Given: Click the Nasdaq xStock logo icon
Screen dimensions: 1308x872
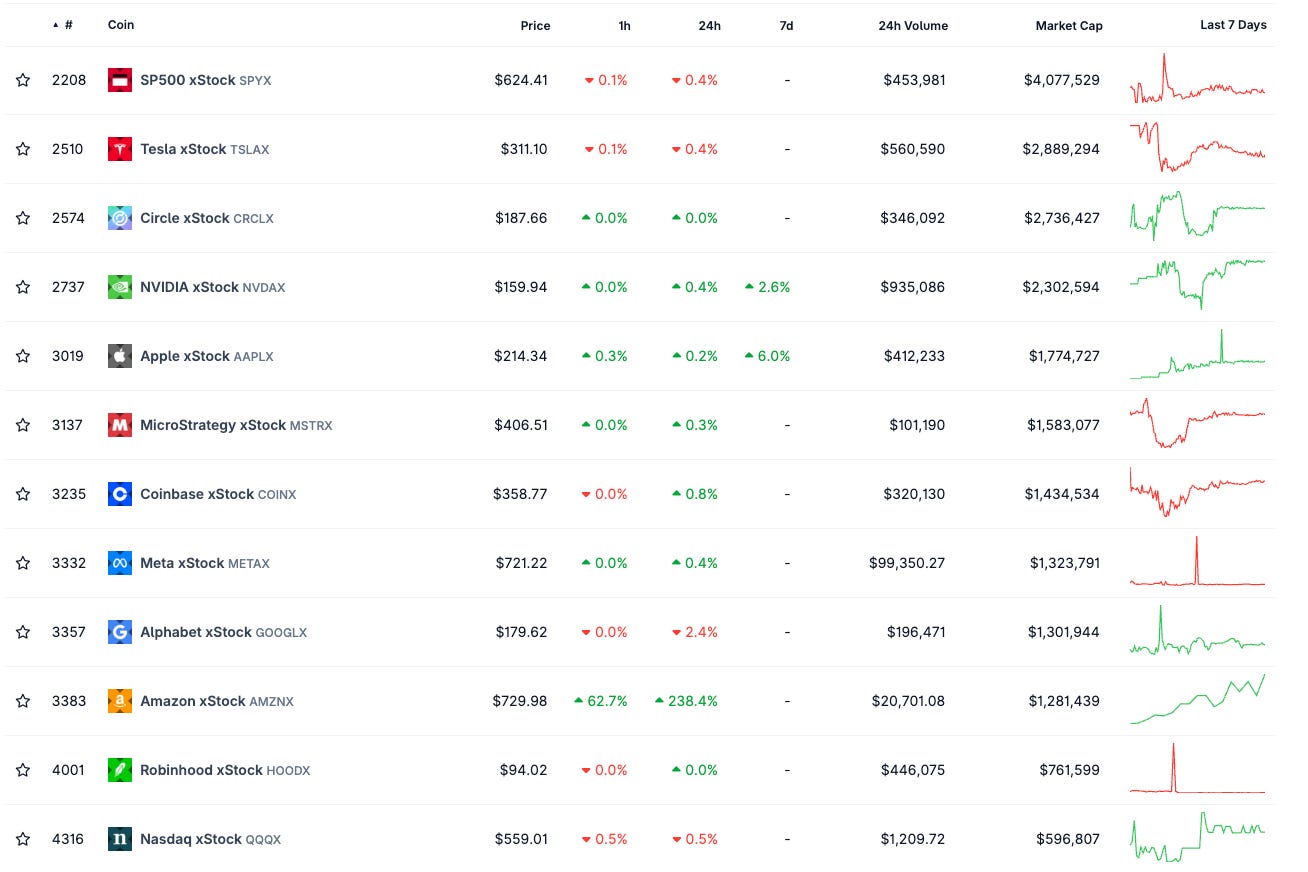Looking at the screenshot, I should pyautogui.click(x=120, y=839).
